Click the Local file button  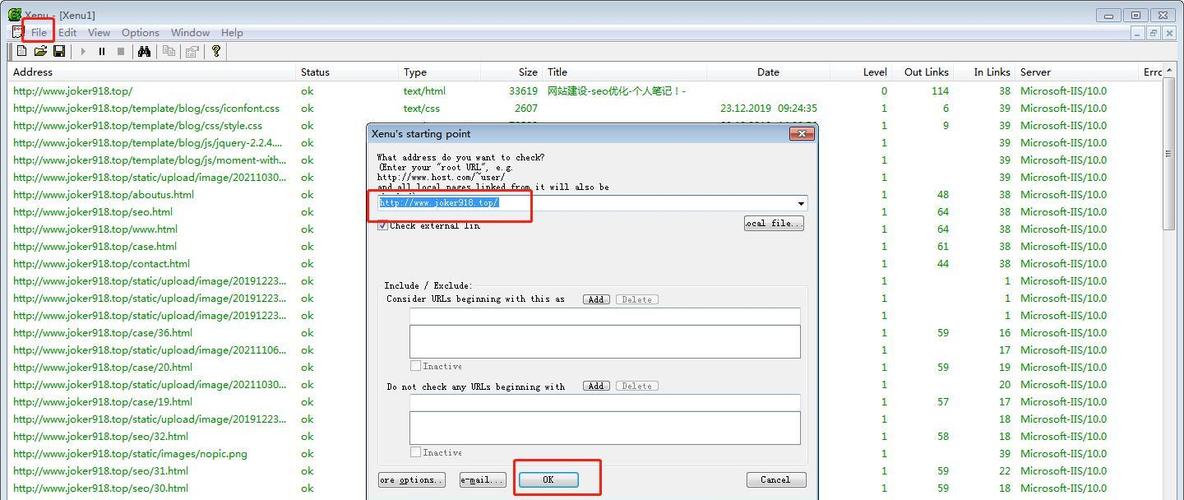(x=774, y=224)
